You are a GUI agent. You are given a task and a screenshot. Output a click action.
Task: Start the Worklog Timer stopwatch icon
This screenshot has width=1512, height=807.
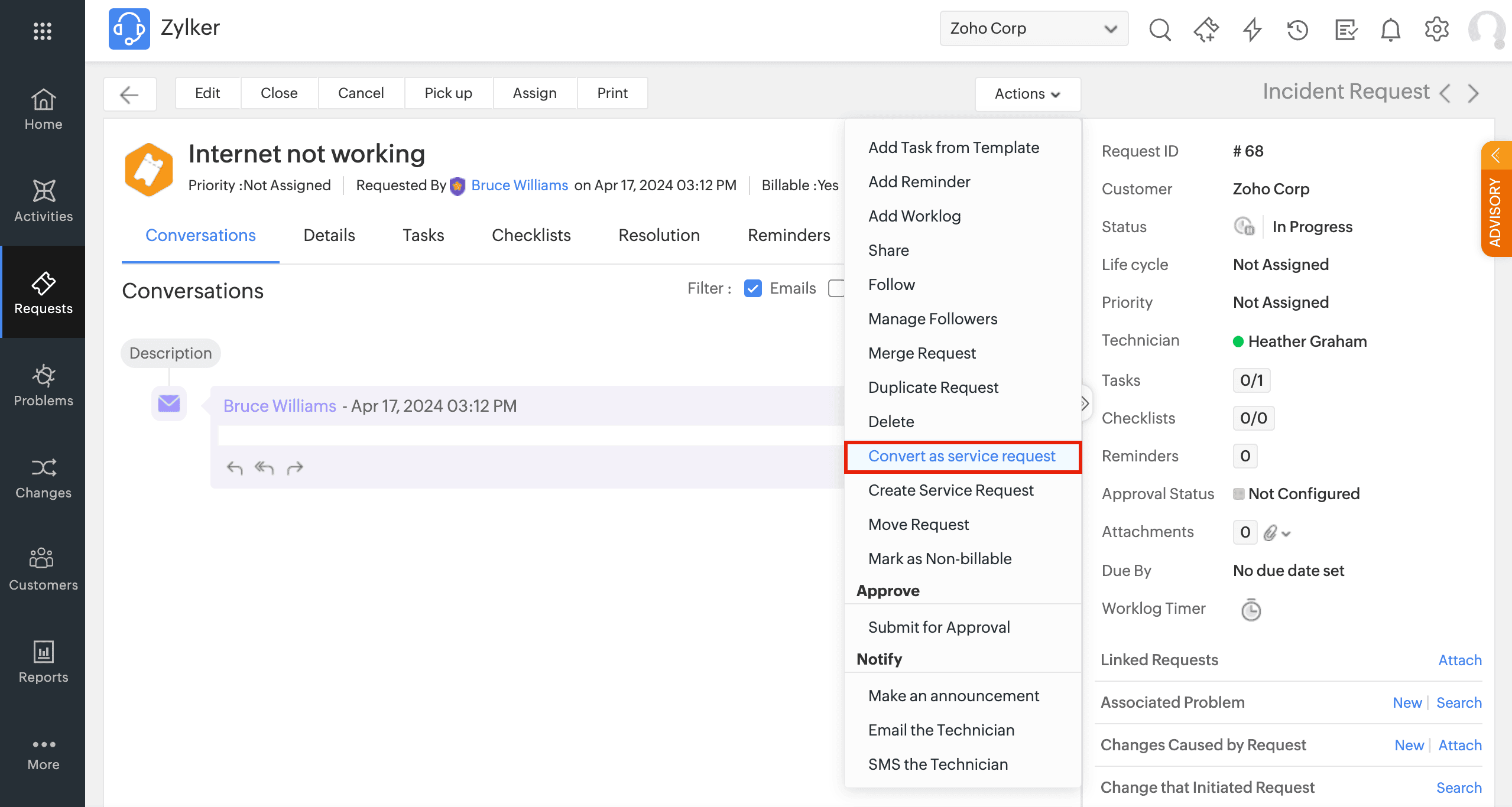1251,610
